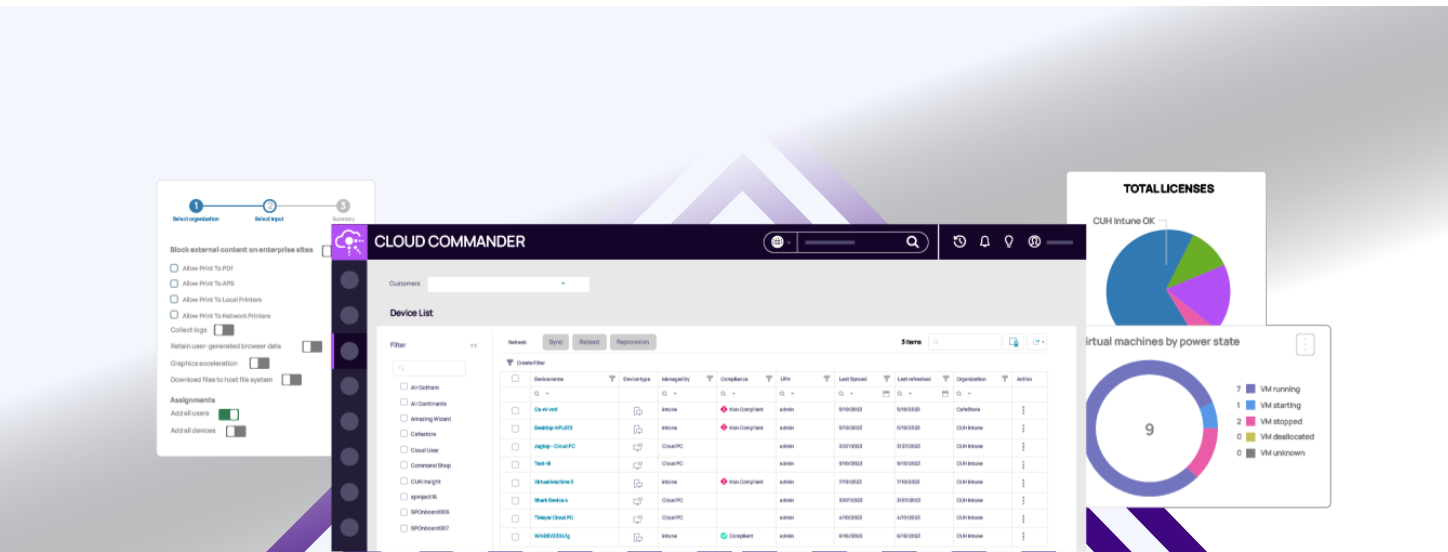Select the Test-18 row checkbox
Viewport: 1448px width, 552px height.
tap(516, 464)
